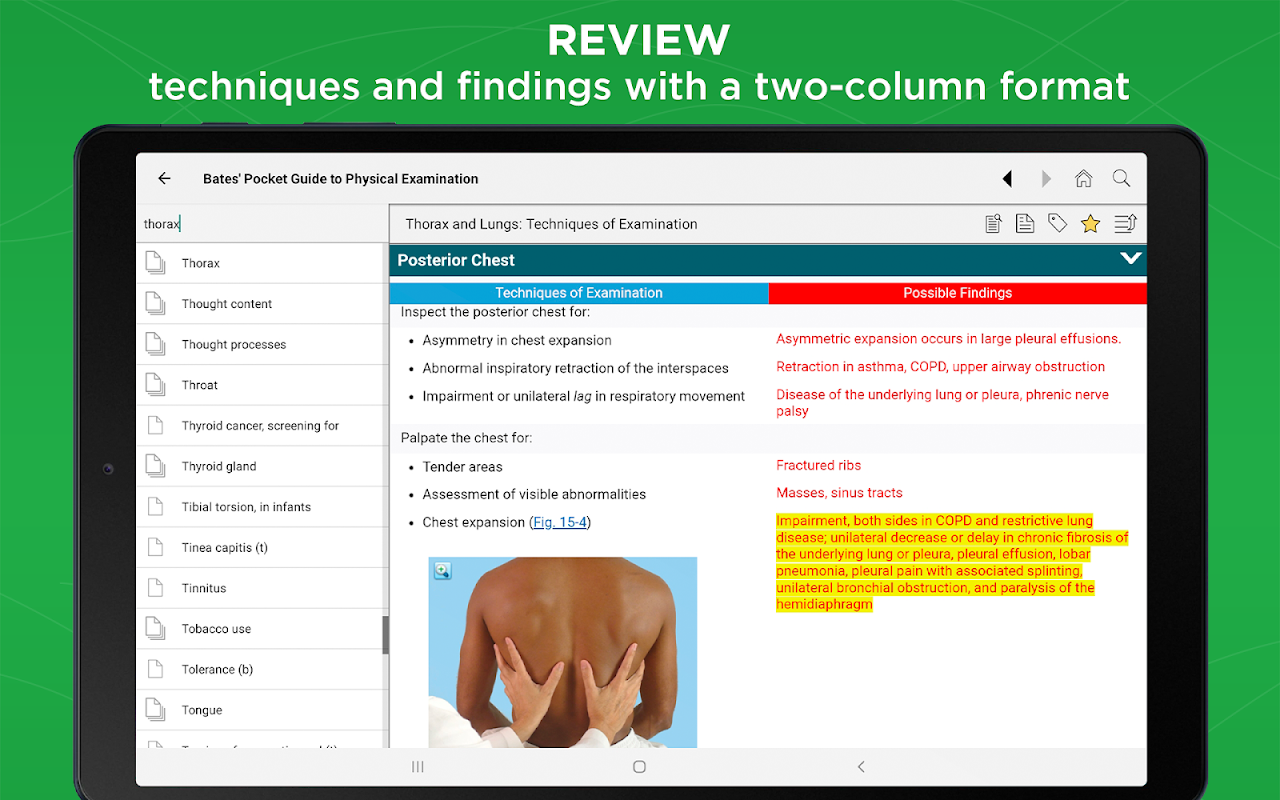This screenshot has height=800, width=1280.
Task: Open the notes icon in topic toolbar
Action: coord(993,224)
